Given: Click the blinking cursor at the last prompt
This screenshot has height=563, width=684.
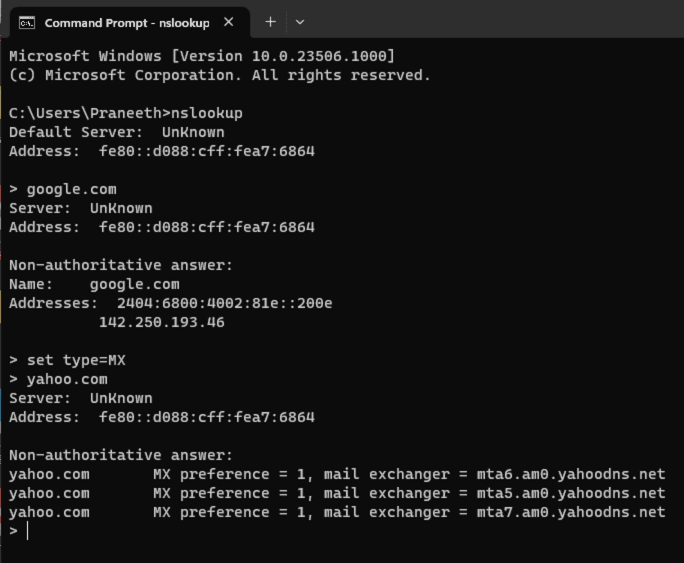Looking at the screenshot, I should coord(28,531).
